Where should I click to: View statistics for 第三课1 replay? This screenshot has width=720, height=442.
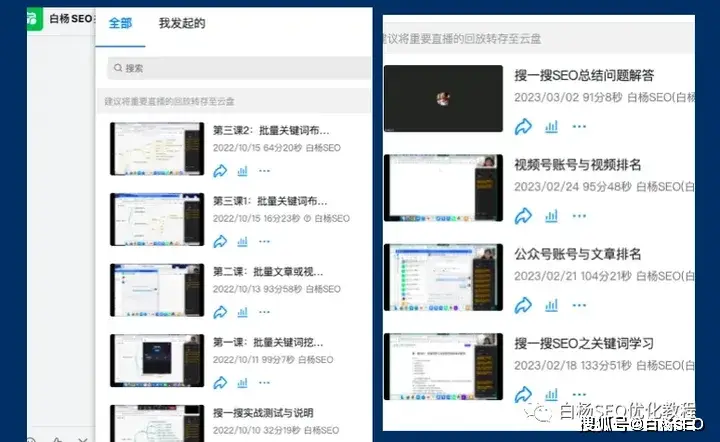click(x=242, y=241)
